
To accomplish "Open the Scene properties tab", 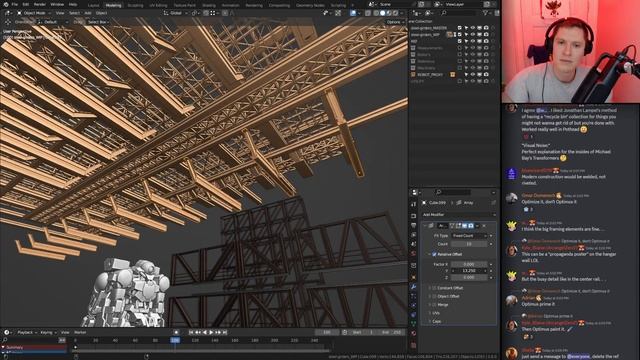I will [413, 244].
